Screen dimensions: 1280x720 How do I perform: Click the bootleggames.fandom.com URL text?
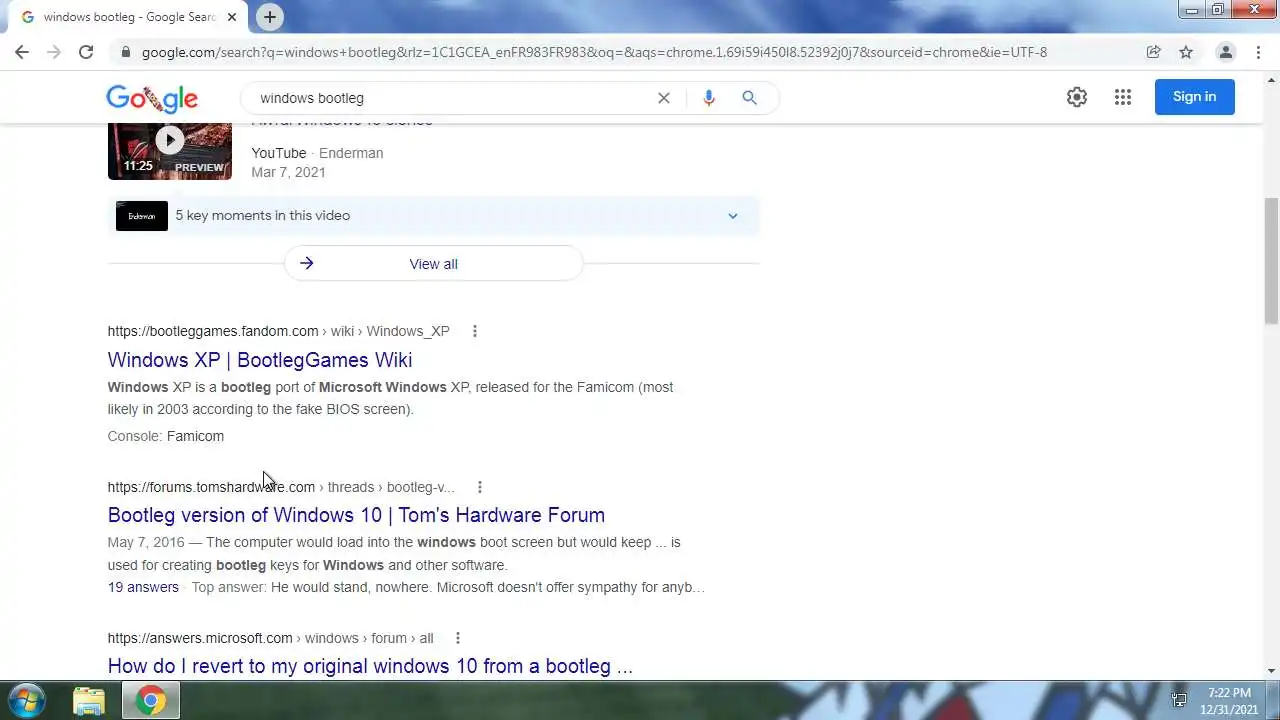click(213, 331)
